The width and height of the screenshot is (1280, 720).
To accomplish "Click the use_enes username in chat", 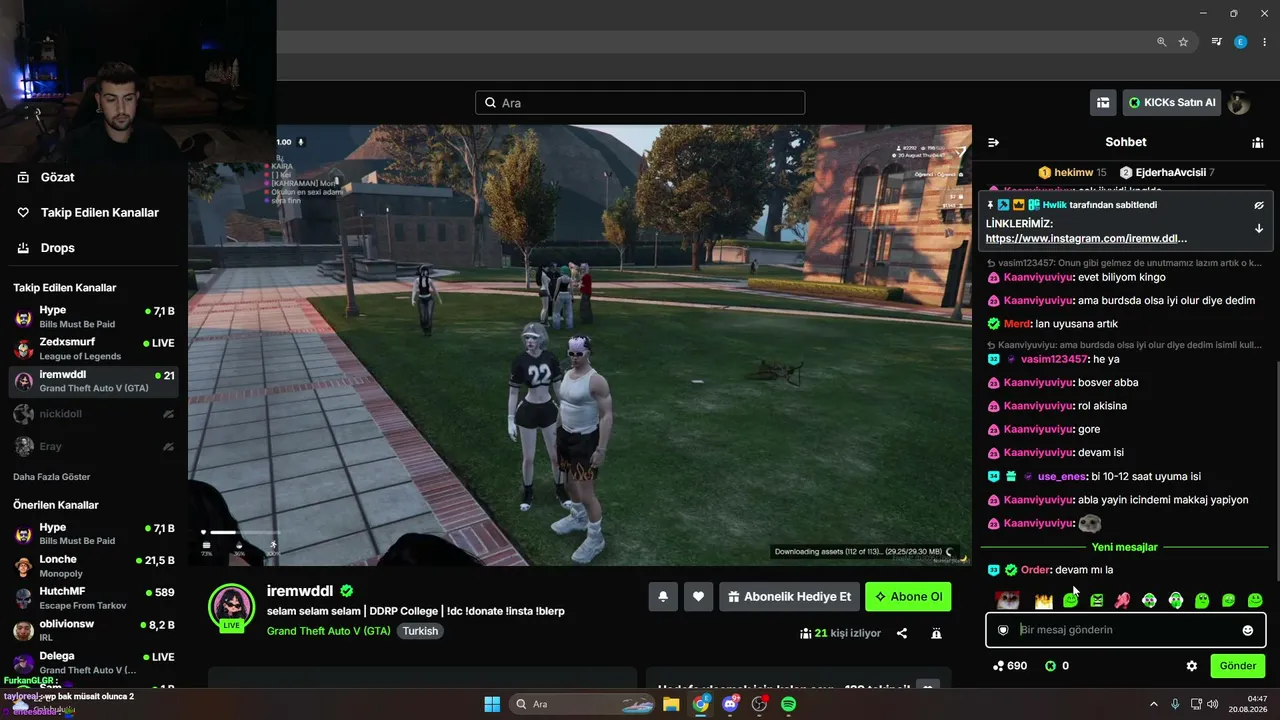I will pyautogui.click(x=1063, y=476).
